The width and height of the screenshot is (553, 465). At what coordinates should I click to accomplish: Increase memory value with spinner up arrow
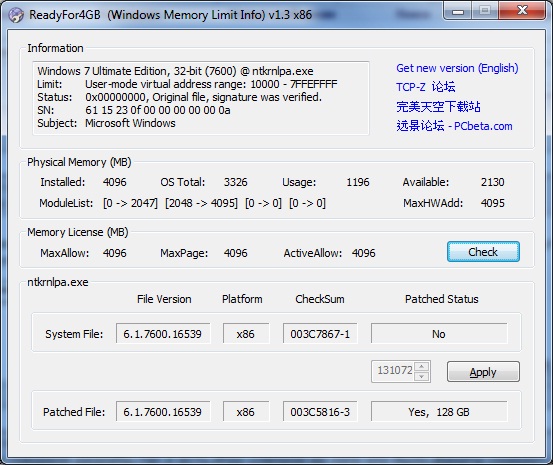click(x=422, y=367)
